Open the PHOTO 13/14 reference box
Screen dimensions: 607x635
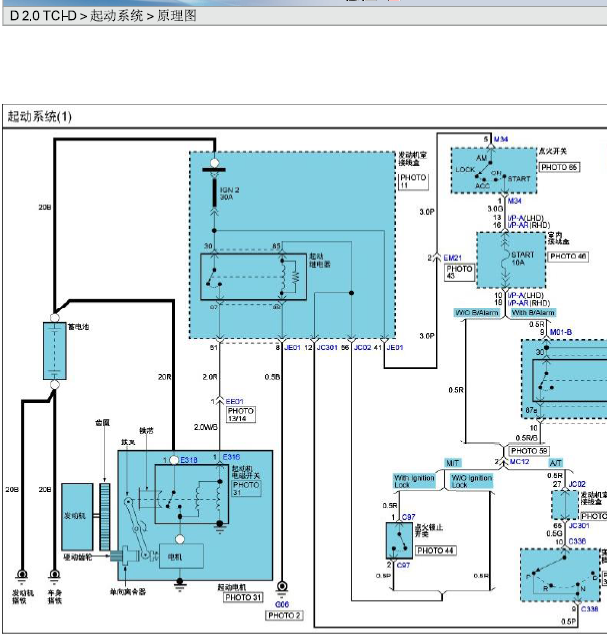pos(241,414)
